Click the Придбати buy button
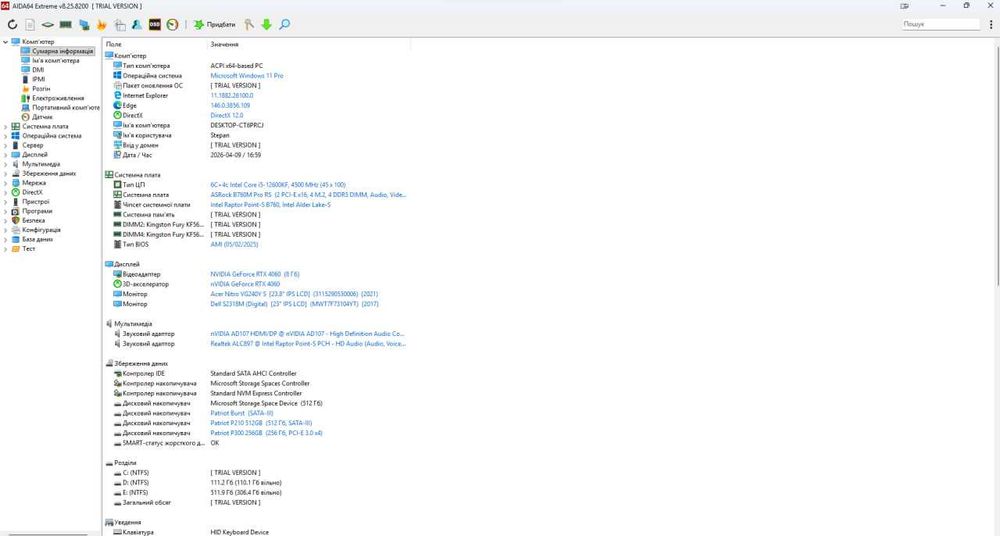Image resolution: width=1000 pixels, height=536 pixels. [x=215, y=24]
